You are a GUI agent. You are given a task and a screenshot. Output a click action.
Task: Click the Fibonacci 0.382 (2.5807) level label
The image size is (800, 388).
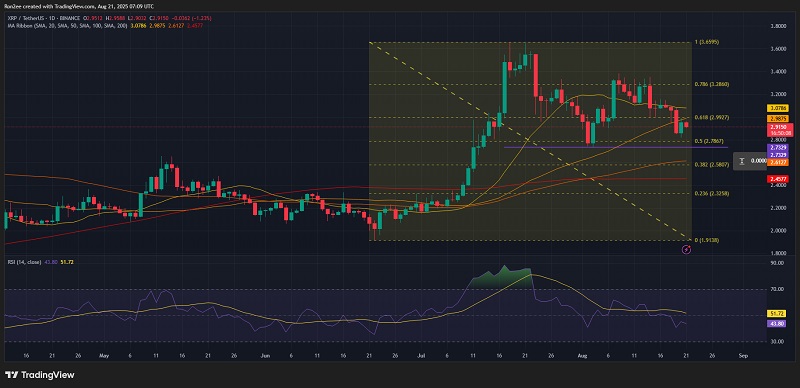[x=711, y=164]
